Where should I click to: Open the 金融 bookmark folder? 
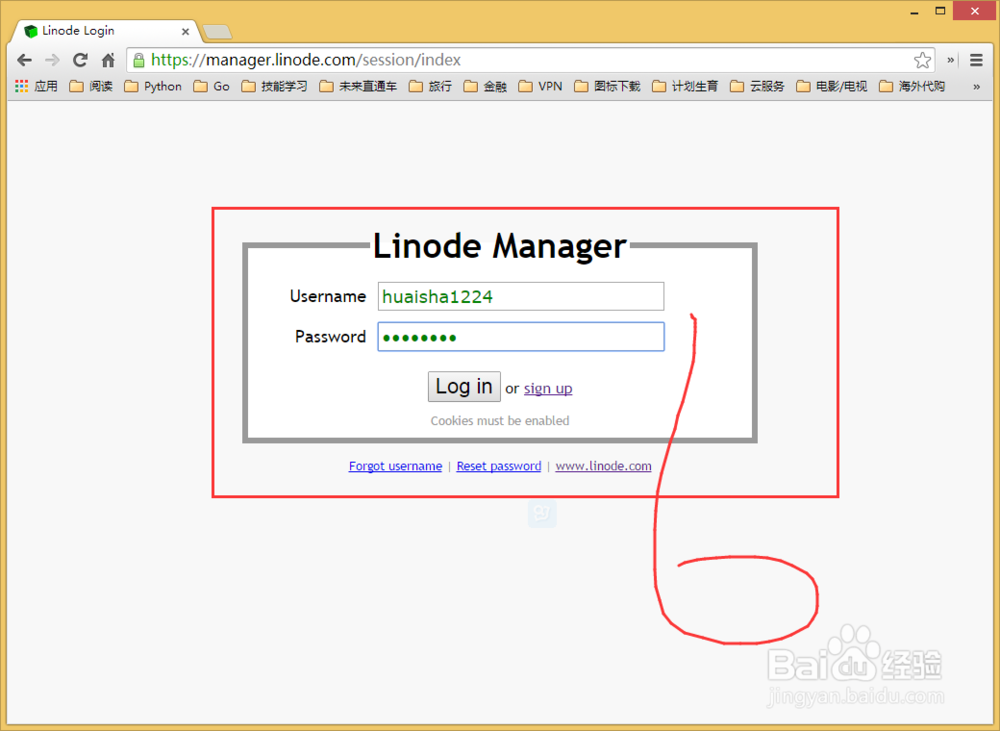click(x=485, y=86)
